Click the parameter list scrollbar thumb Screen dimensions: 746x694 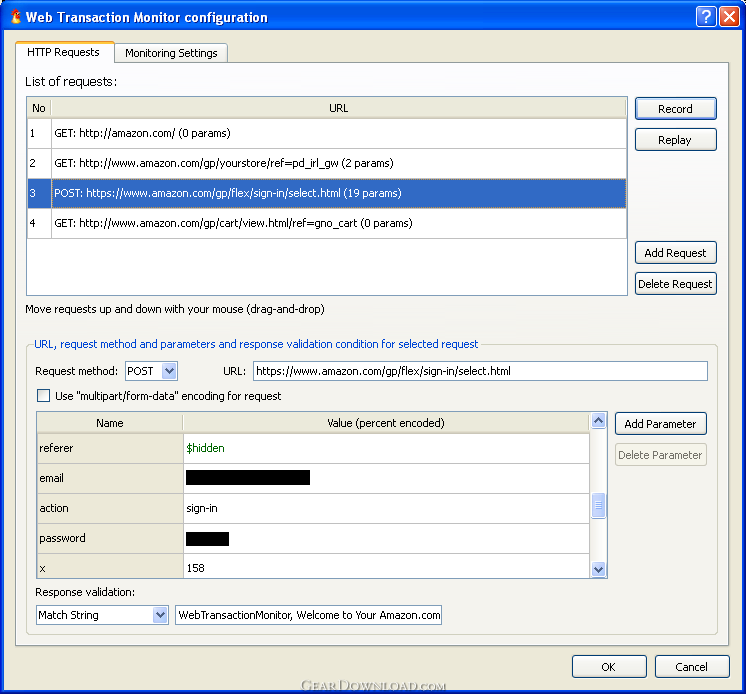click(x=599, y=505)
